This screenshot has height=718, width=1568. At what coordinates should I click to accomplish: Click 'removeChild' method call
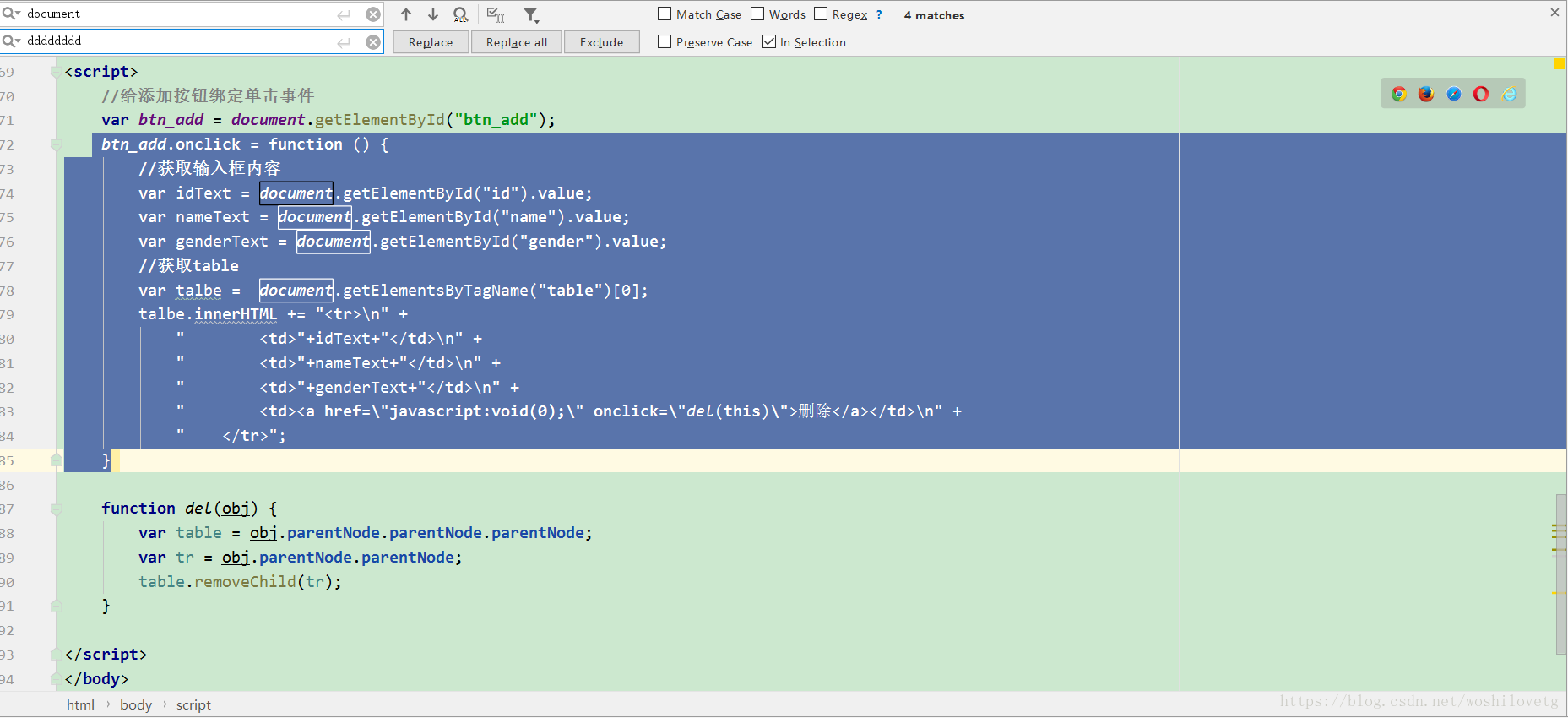click(x=246, y=582)
